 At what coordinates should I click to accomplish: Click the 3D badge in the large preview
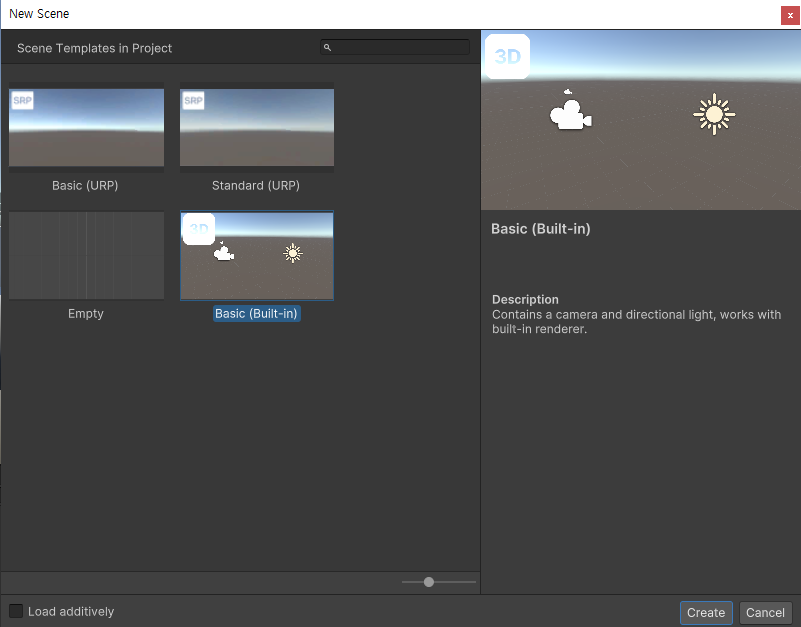tap(507, 56)
